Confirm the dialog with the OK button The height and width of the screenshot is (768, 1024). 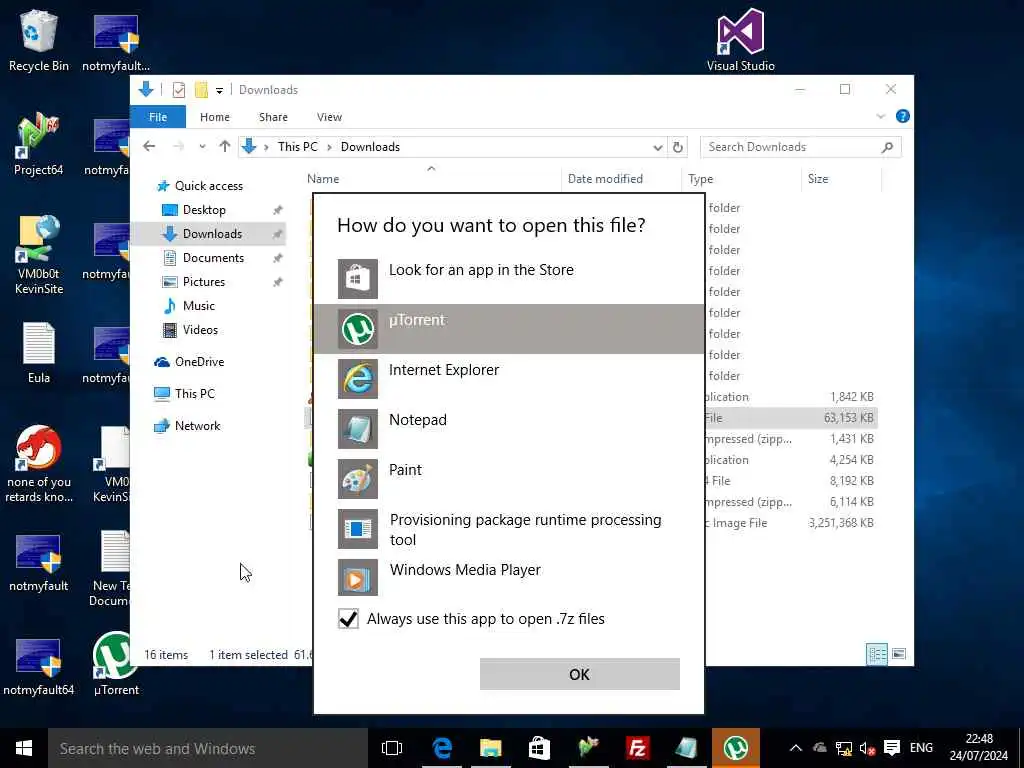pyautogui.click(x=579, y=674)
